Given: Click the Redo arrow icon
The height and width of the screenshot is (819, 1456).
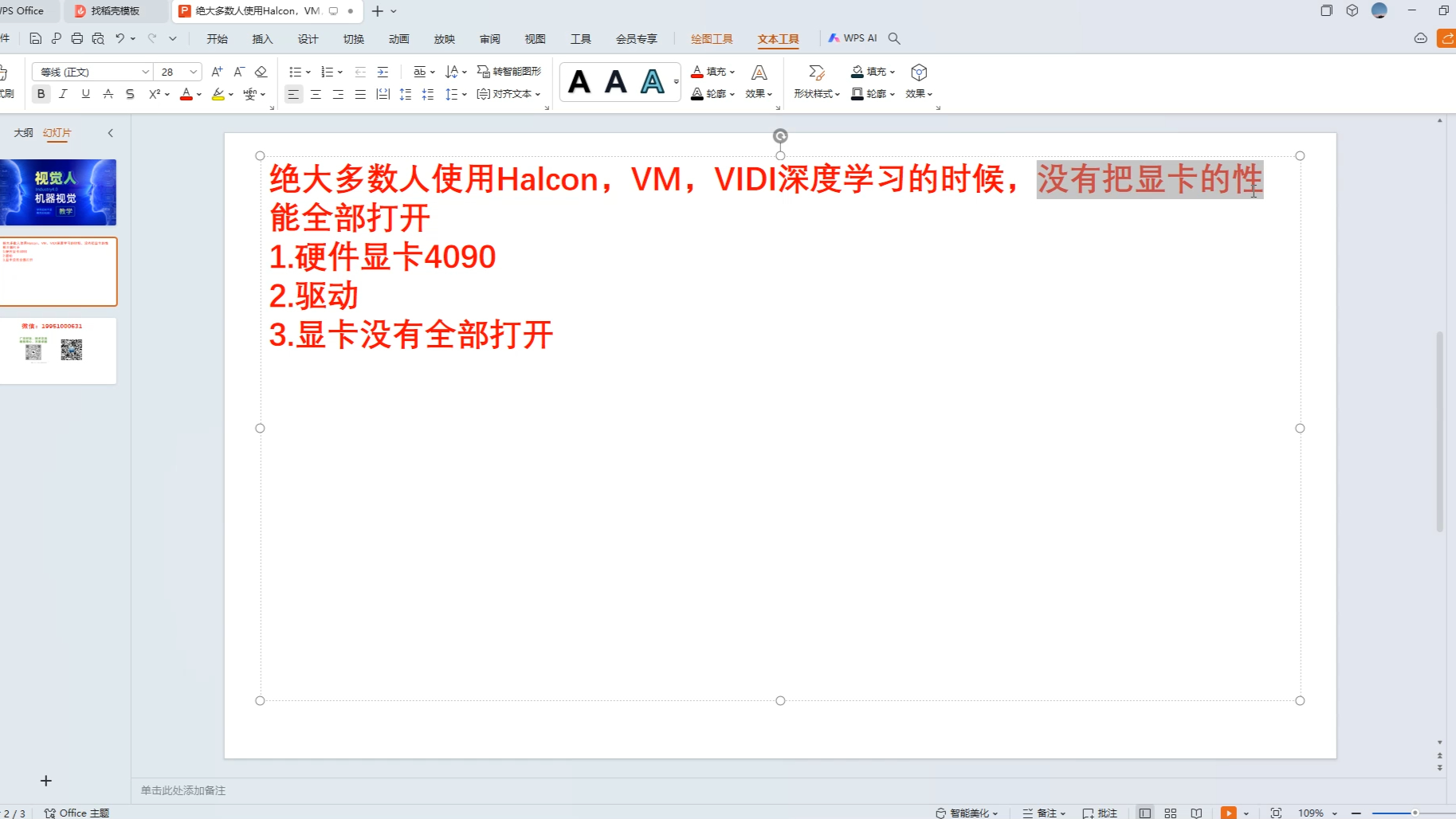Looking at the screenshot, I should [x=152, y=38].
